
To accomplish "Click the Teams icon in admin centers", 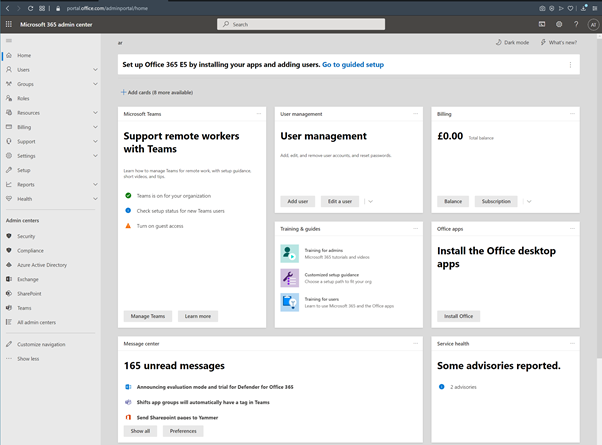I will pyautogui.click(x=9, y=308).
